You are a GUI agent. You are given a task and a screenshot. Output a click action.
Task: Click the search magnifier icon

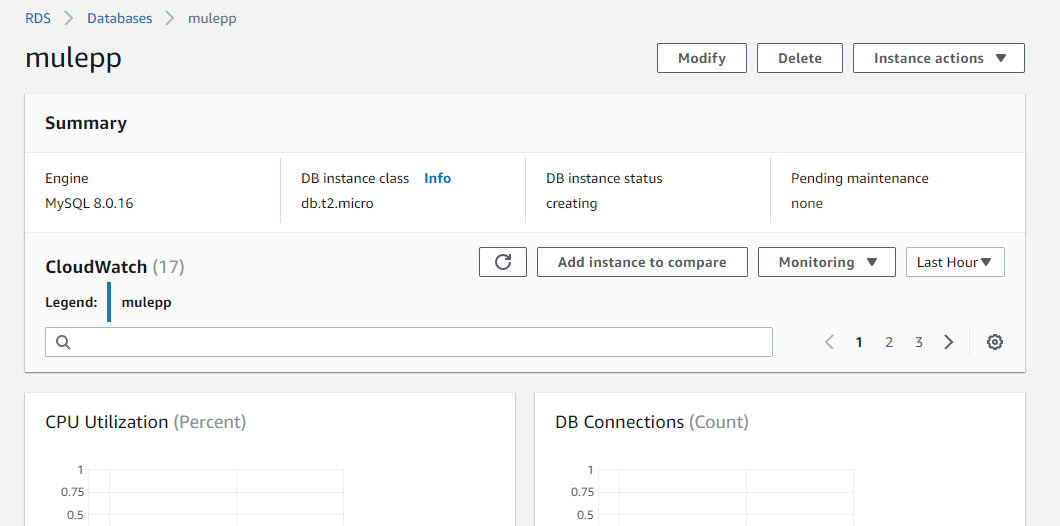[x=63, y=342]
